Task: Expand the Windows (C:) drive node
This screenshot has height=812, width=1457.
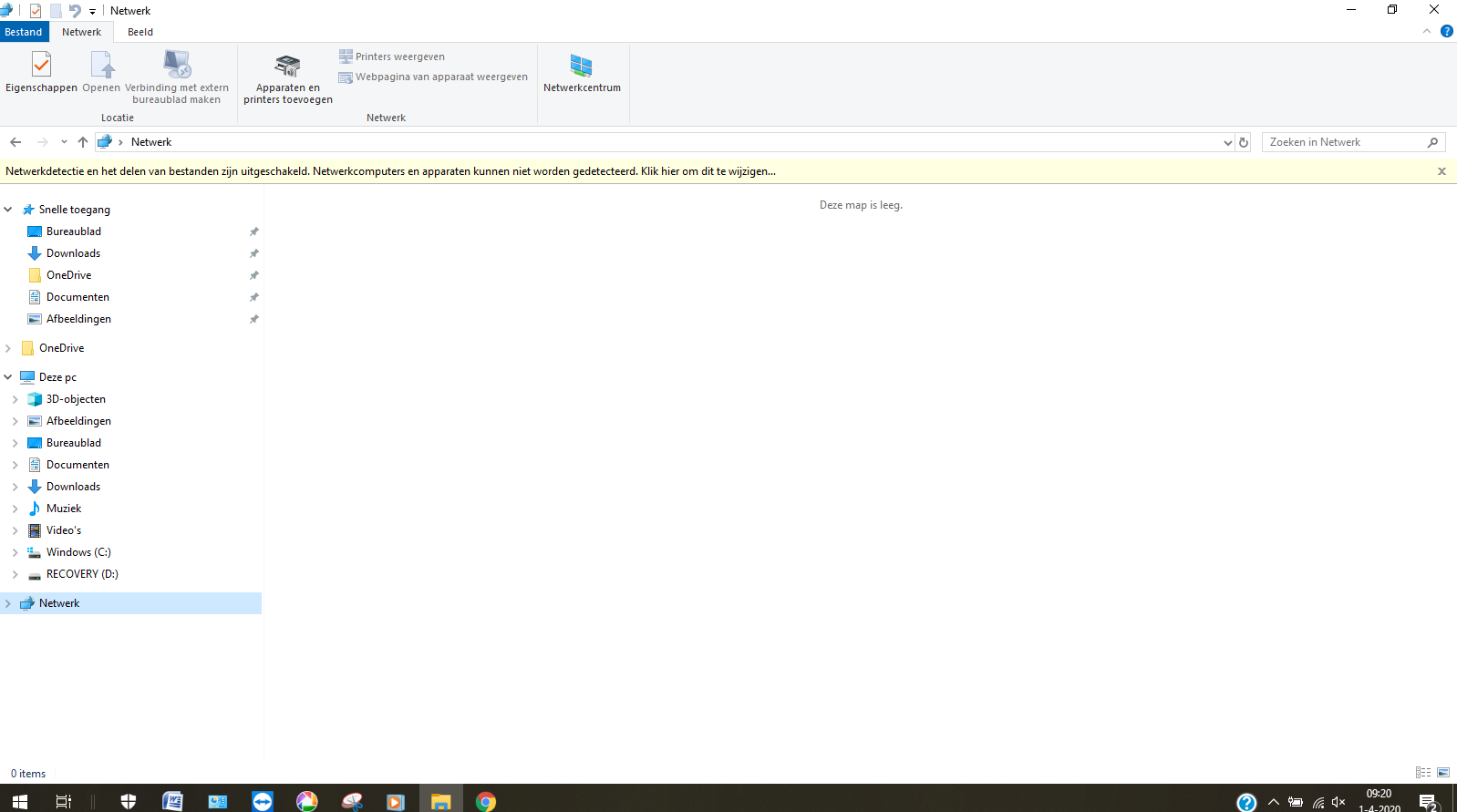Action: (x=15, y=552)
